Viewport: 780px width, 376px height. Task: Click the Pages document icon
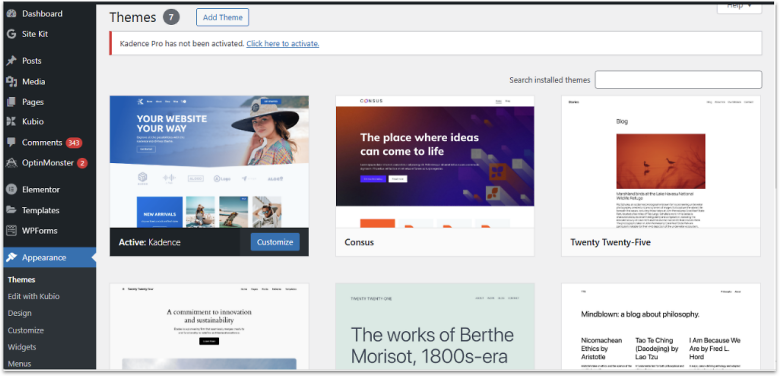tap(11, 102)
